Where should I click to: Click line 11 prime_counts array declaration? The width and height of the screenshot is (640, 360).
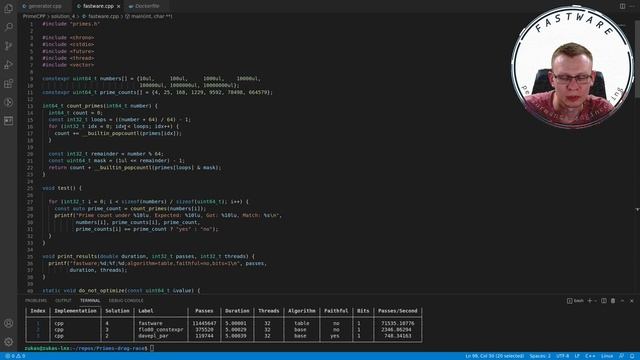point(157,92)
